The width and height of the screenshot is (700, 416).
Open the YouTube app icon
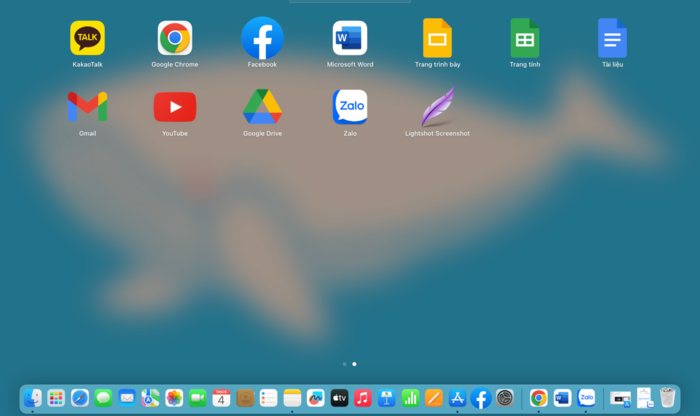[175, 107]
